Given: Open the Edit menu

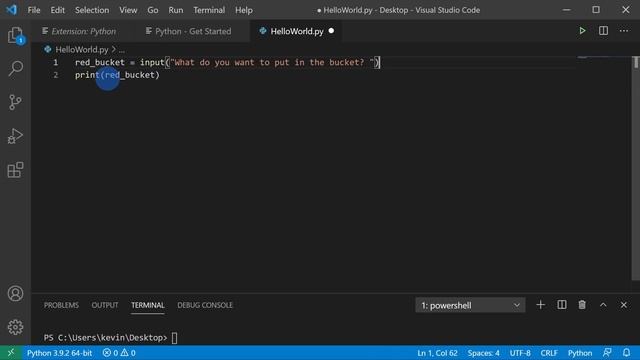Looking at the screenshot, I should click(58, 10).
